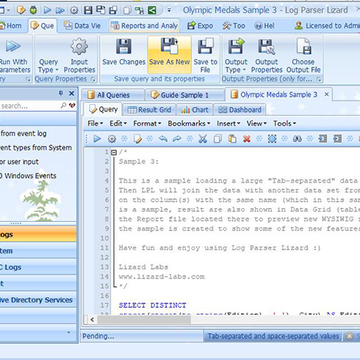This screenshot has width=360, height=360.
Task: Click the notepad-with-pencil icon in editor toolbar
Action: tap(138, 139)
